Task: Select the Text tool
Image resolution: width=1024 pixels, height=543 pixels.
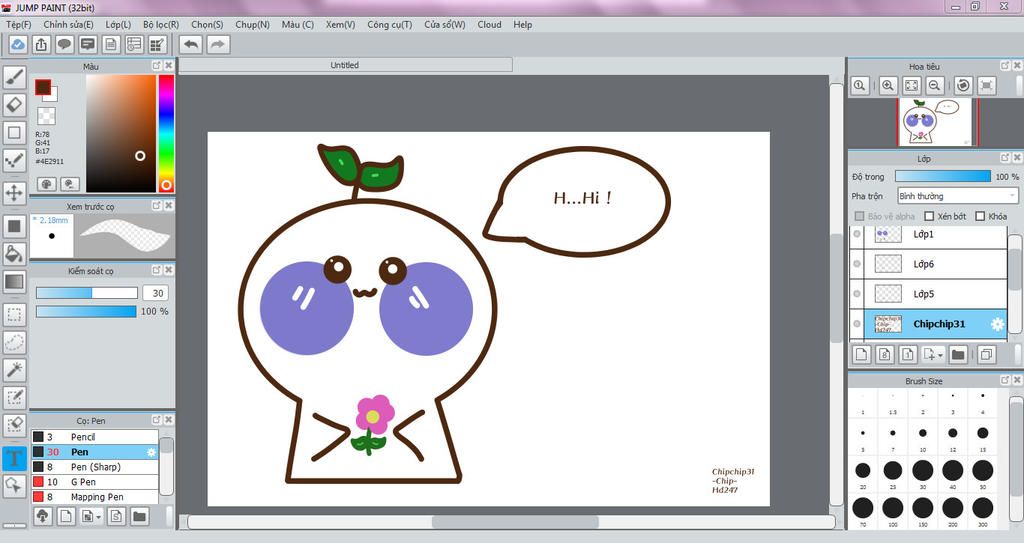Action: point(14,458)
